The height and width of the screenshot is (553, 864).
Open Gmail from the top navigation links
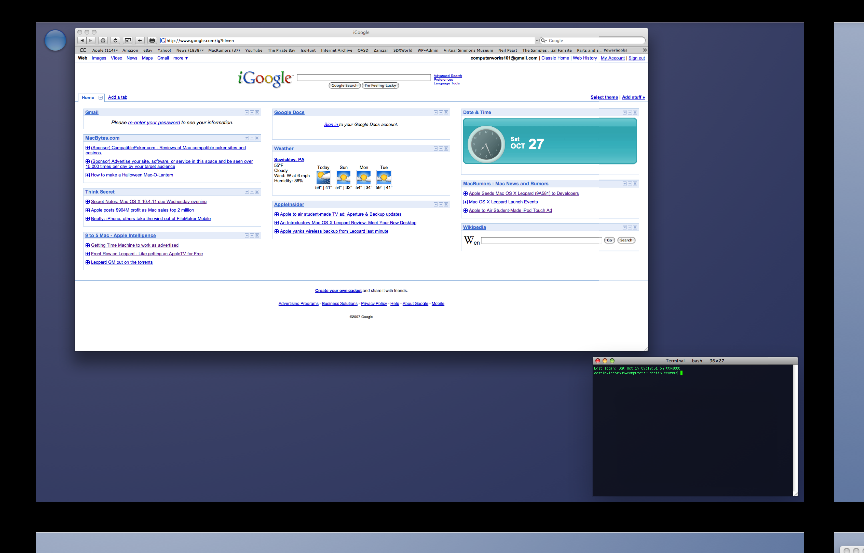point(163,58)
